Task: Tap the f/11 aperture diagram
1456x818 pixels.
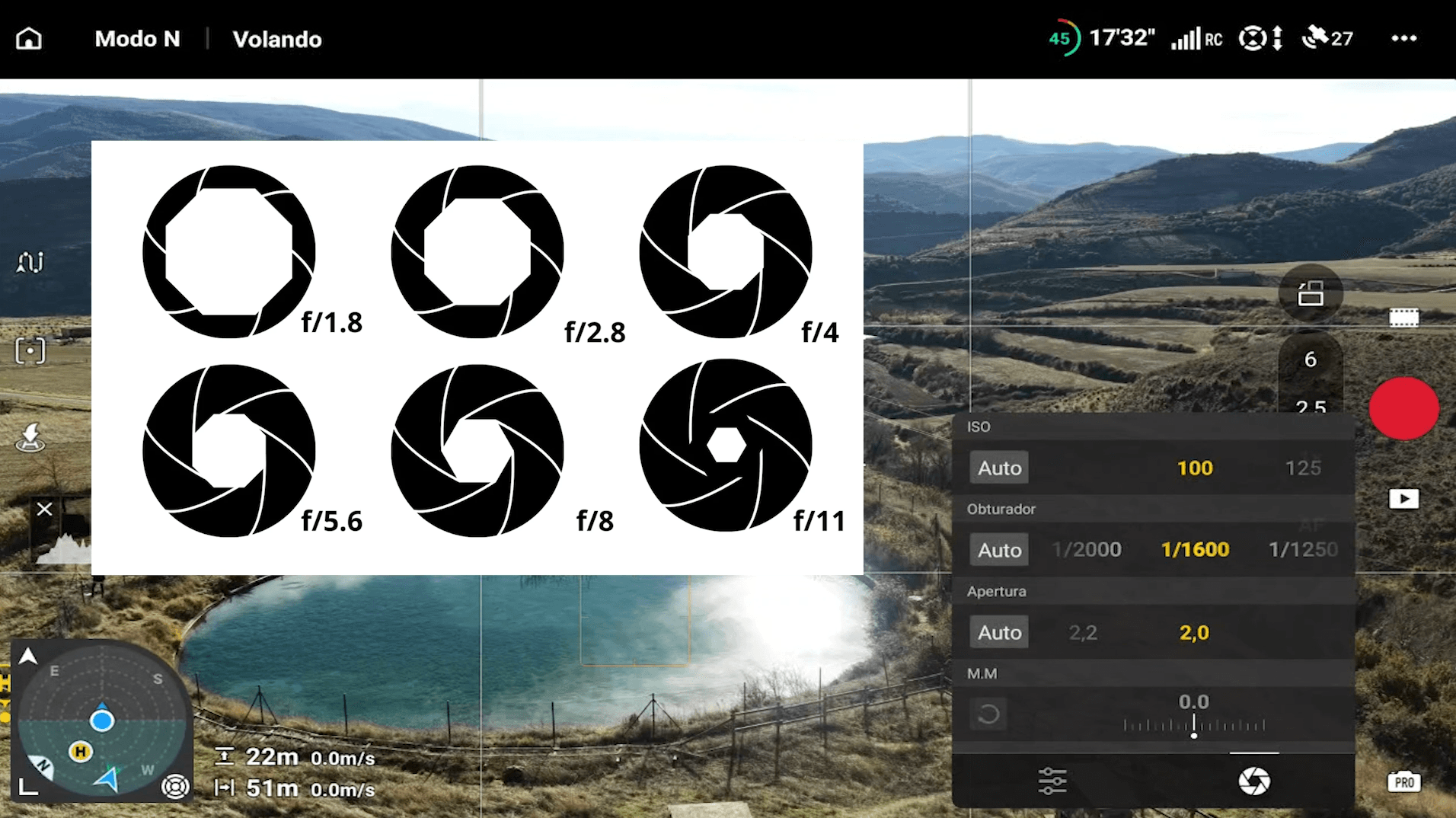Action: click(x=726, y=445)
